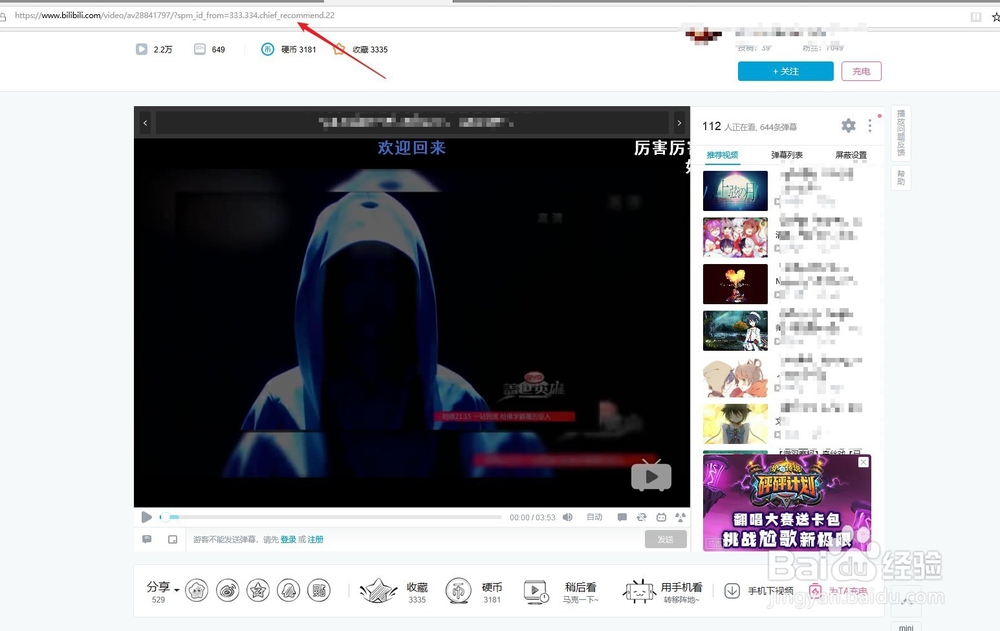
Task: Switch to the 弹幕列表 tab
Action: point(788,155)
